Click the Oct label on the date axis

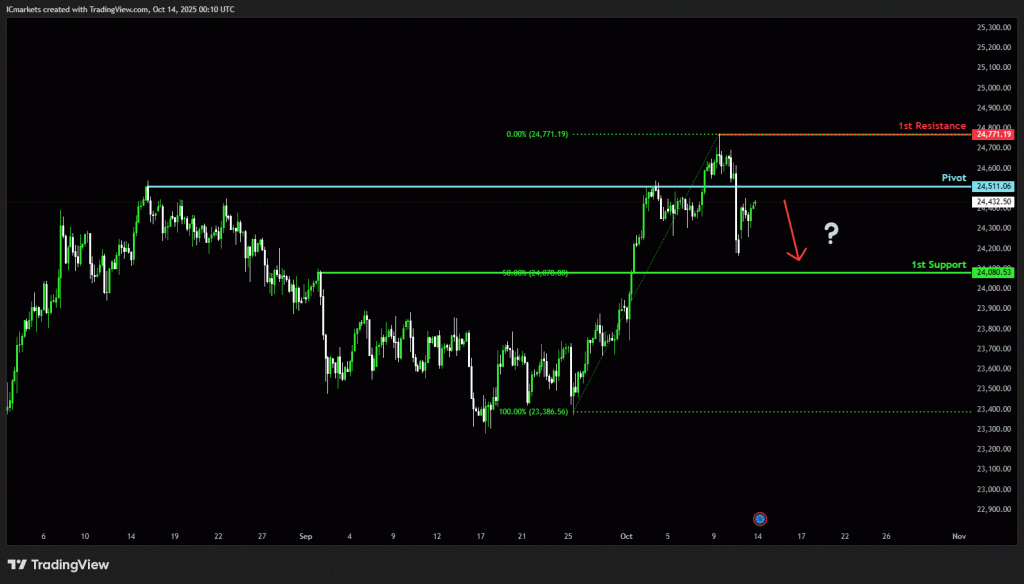point(627,536)
